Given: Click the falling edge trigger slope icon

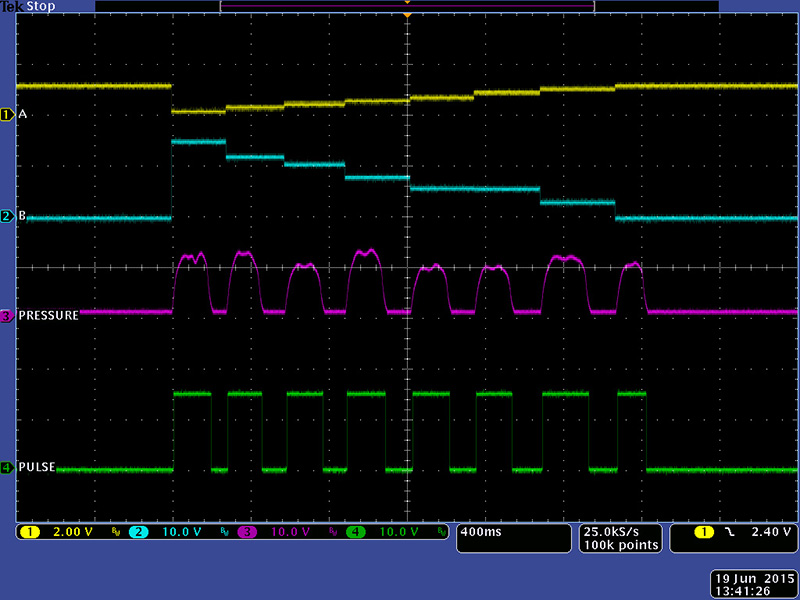Looking at the screenshot, I should (x=729, y=532).
